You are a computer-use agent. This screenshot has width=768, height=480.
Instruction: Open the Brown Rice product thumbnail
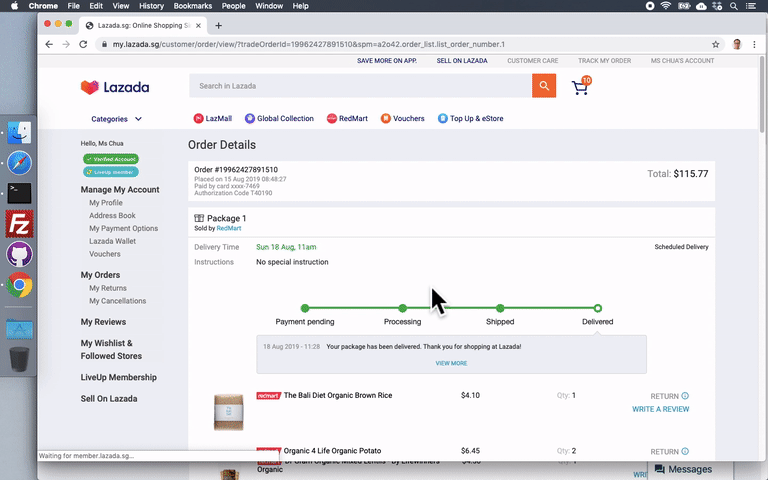(x=228, y=412)
